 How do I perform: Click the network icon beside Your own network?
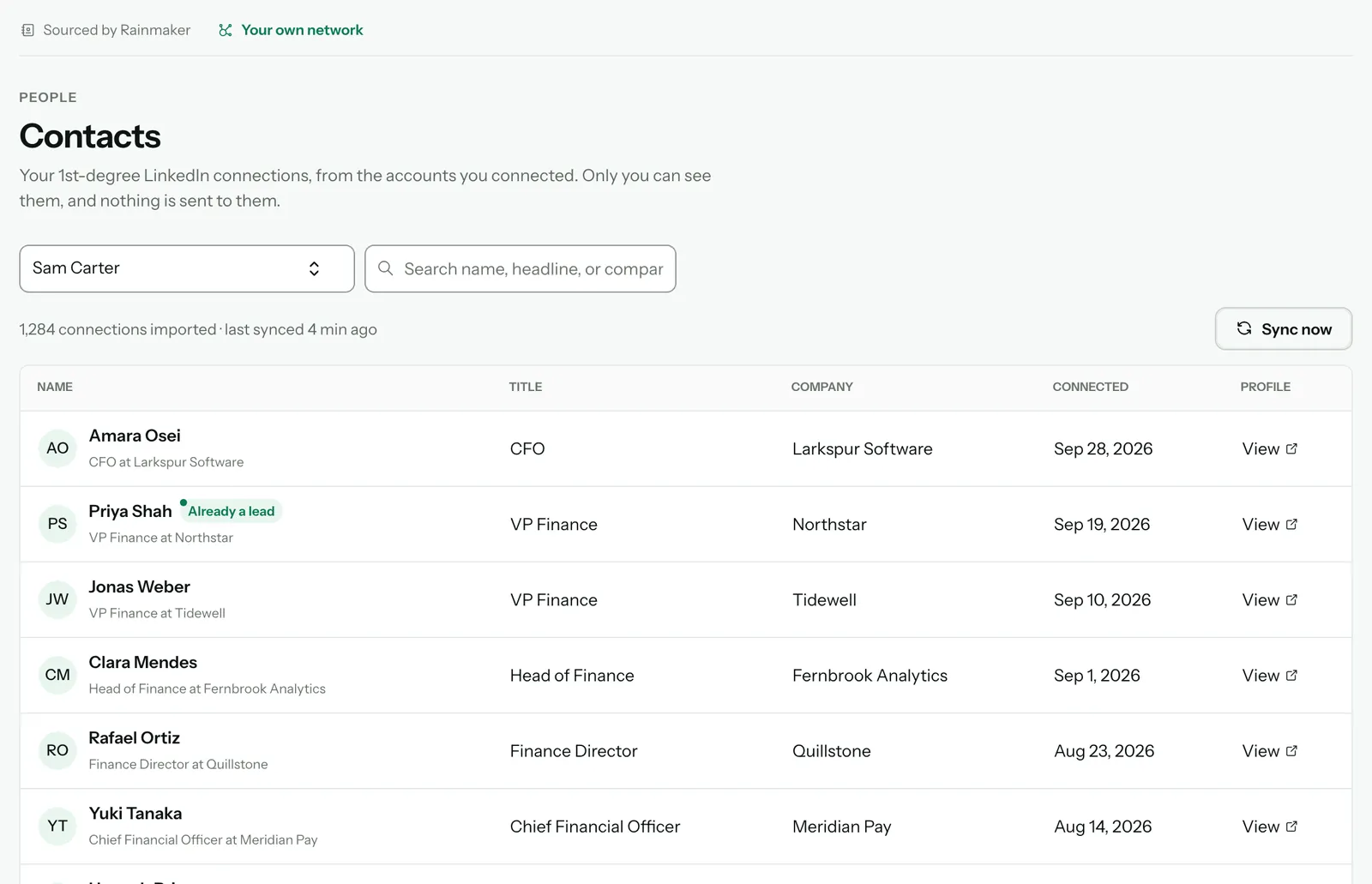[226, 30]
